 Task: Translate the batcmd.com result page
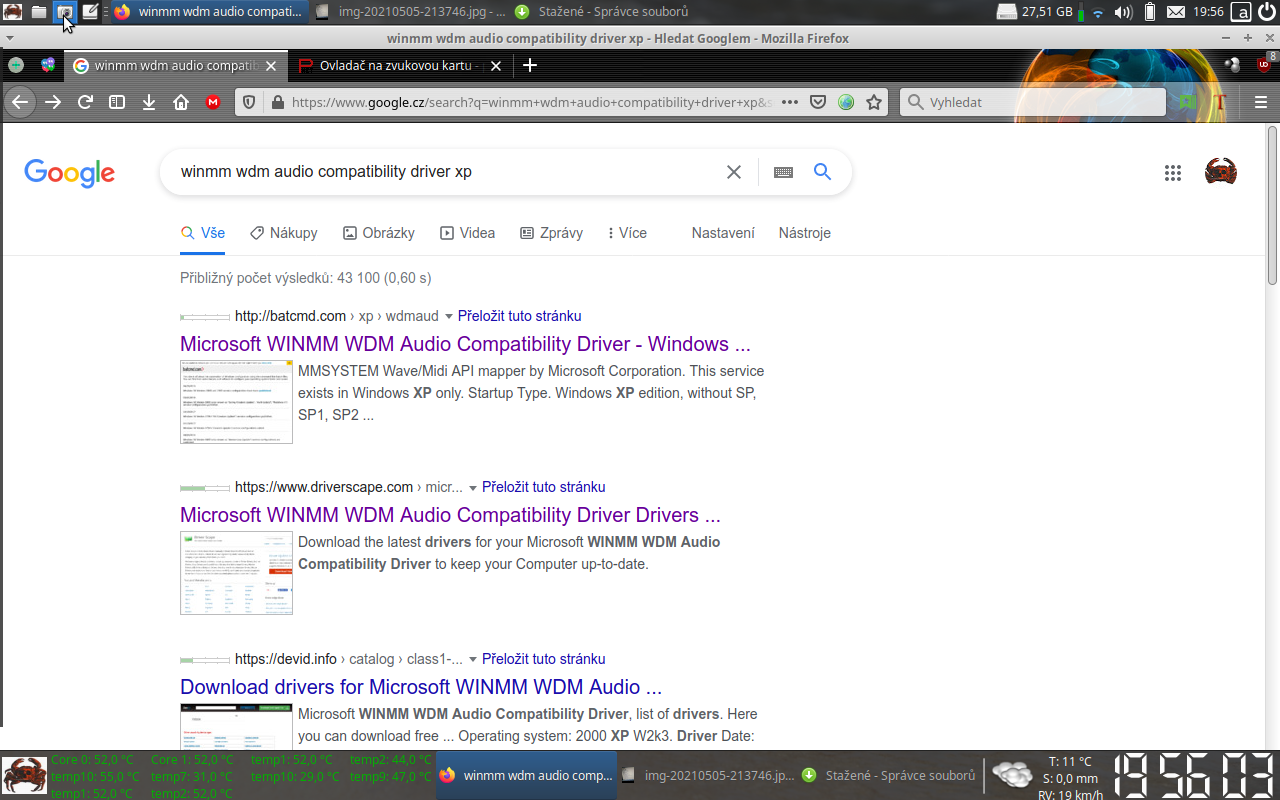point(519,316)
